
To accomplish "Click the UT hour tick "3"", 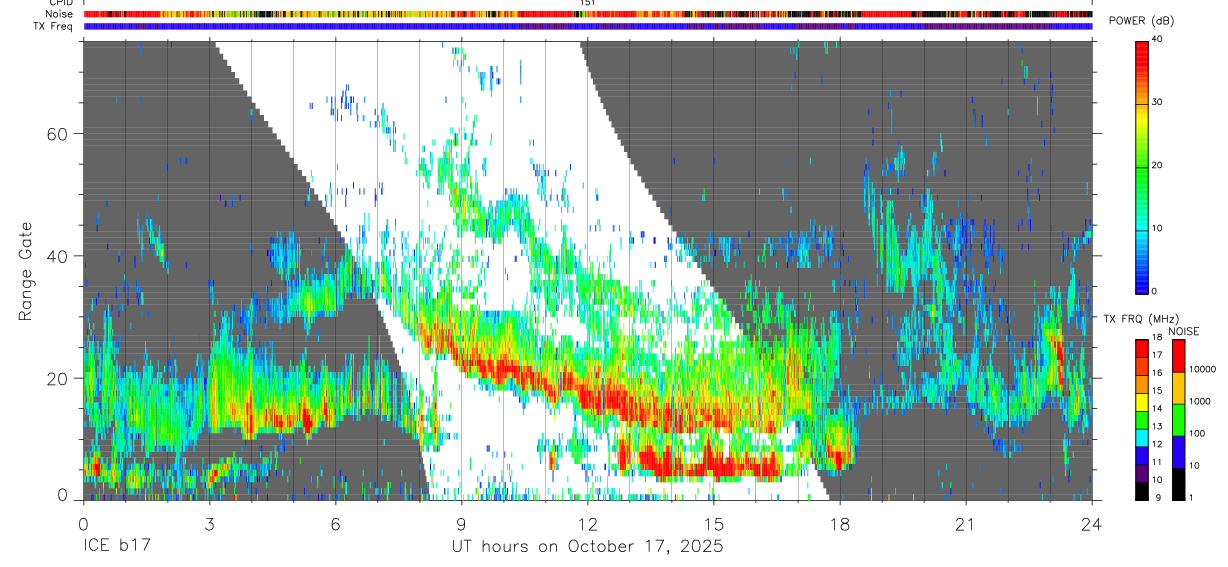I will 209,523.
